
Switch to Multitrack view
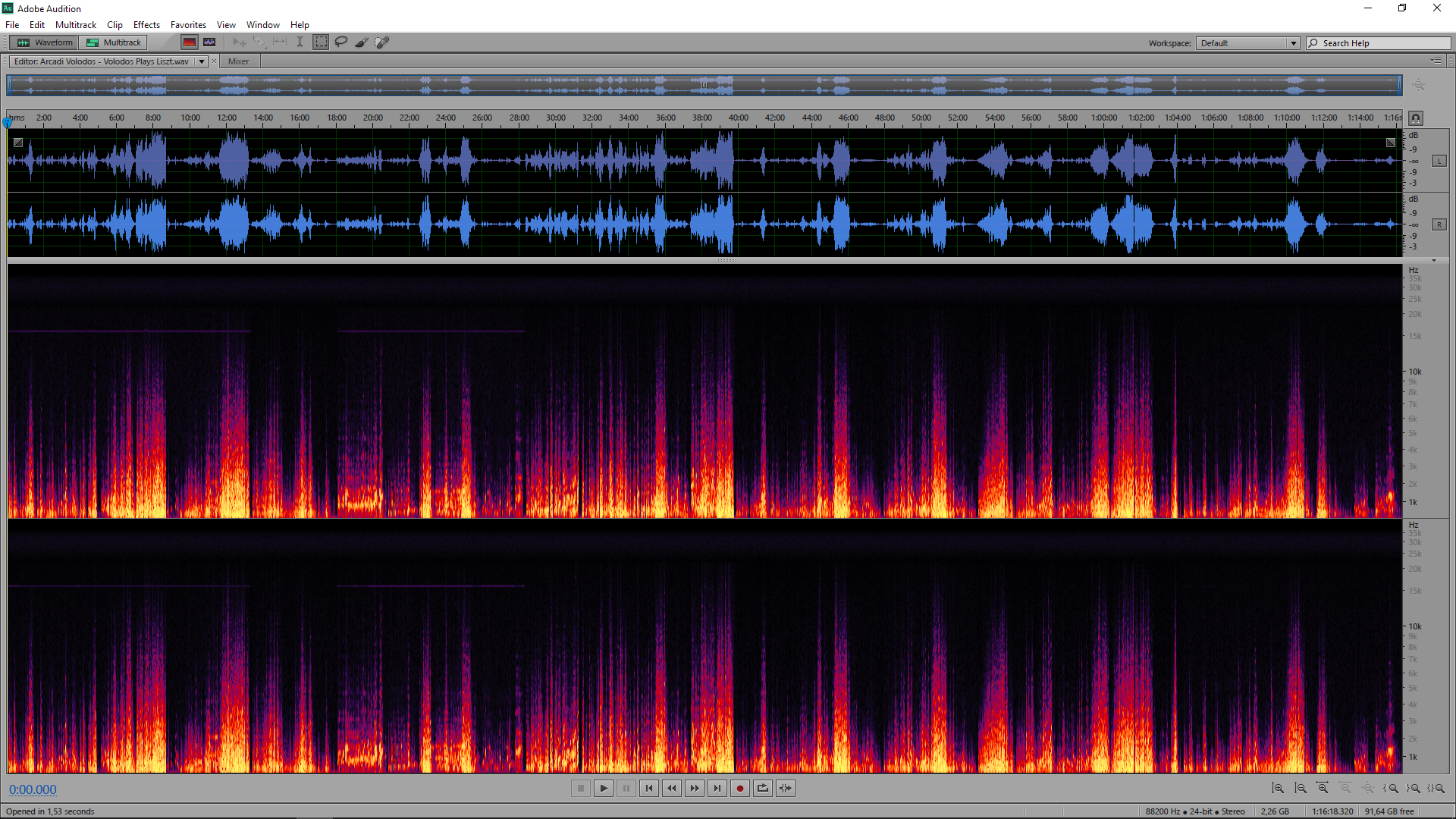click(114, 42)
